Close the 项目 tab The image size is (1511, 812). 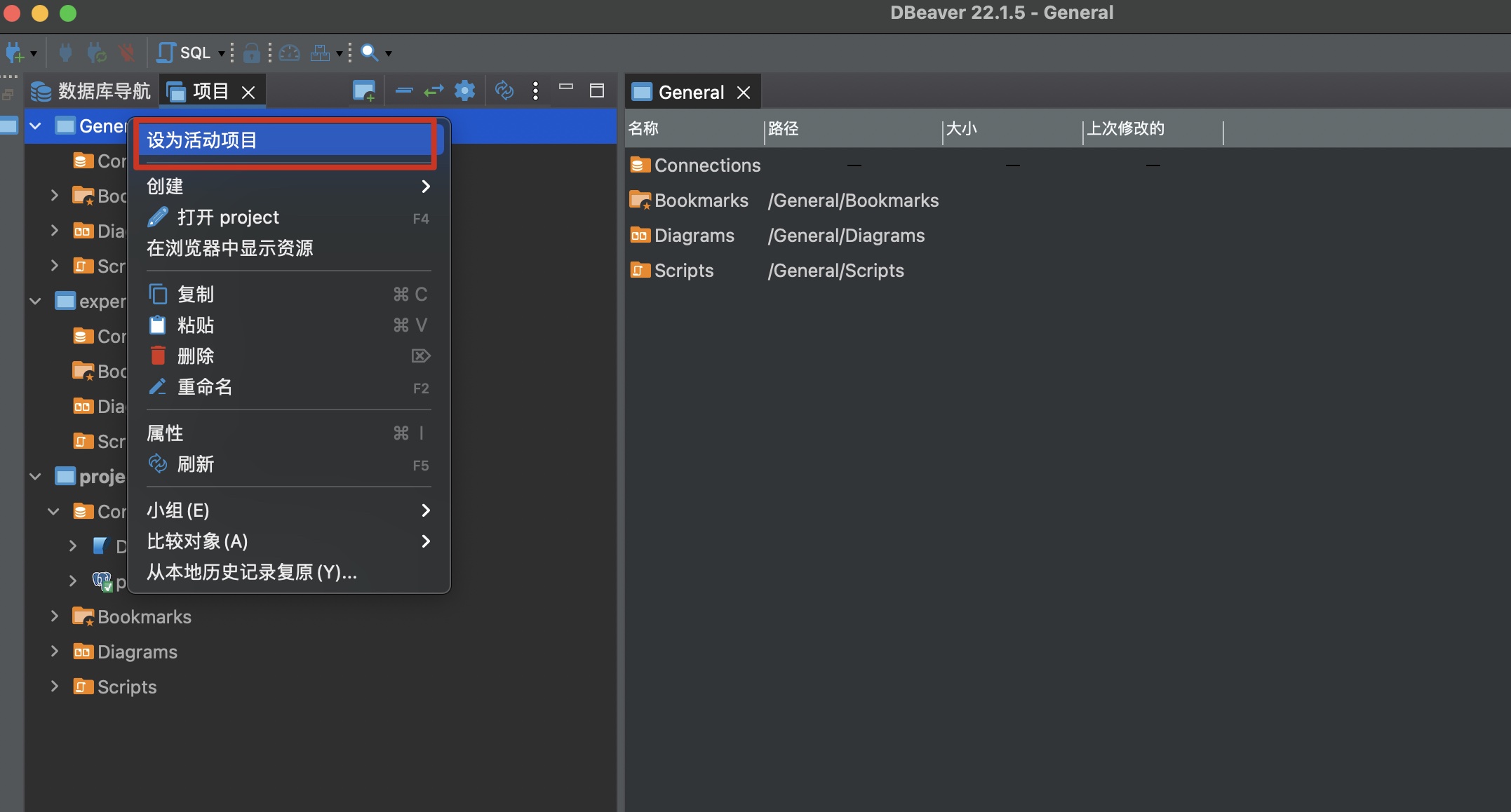click(x=248, y=92)
